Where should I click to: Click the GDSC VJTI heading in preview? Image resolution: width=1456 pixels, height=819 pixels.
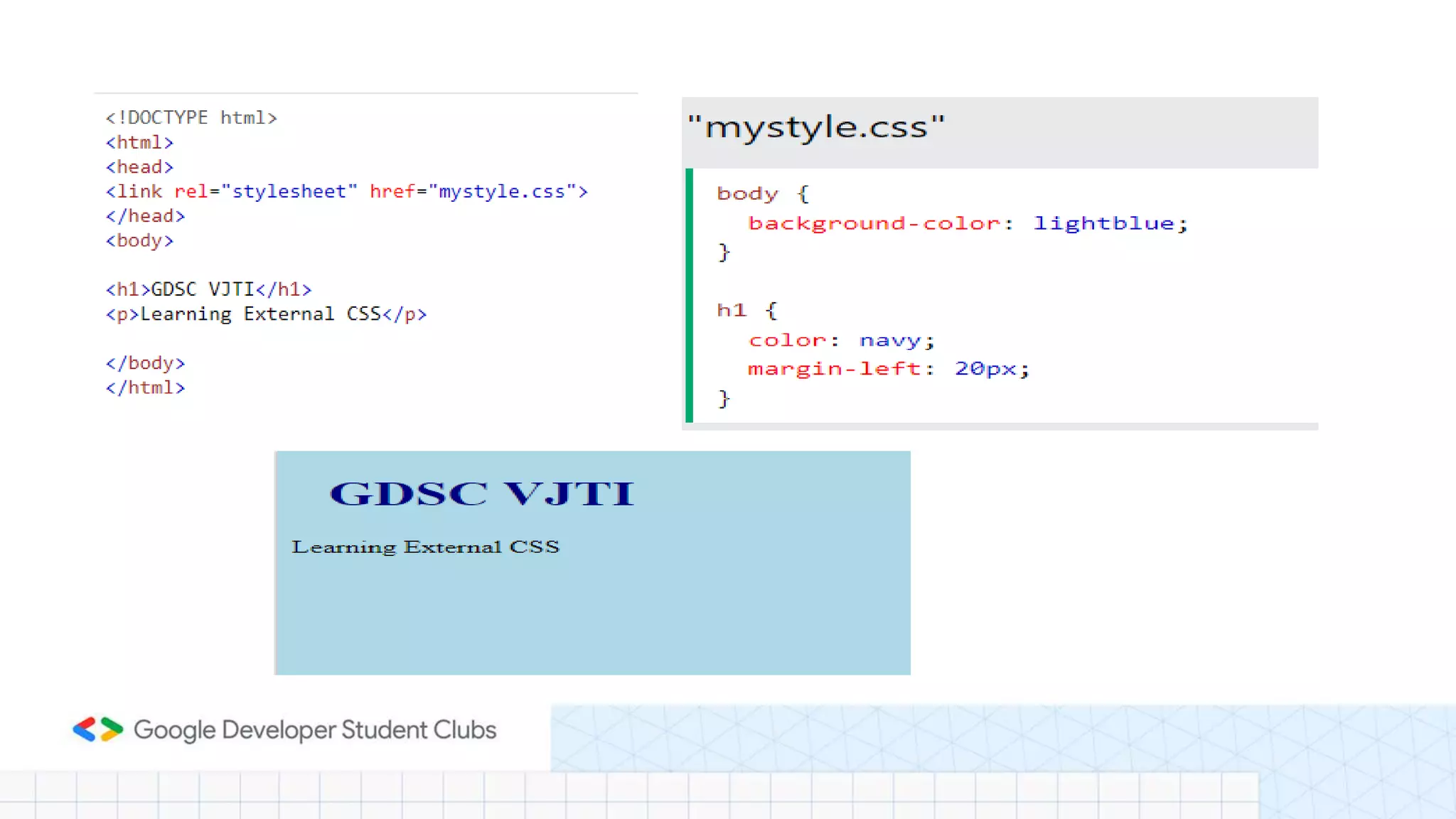481,493
